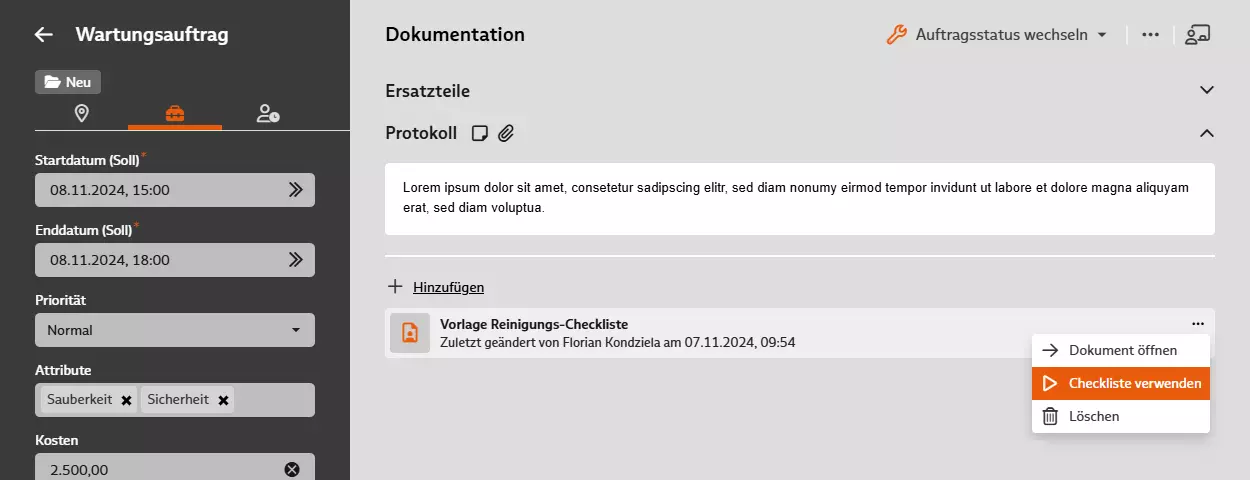Open Auftragsstatus wechseln dropdown
Image resolution: width=1250 pixels, height=480 pixels.
point(997,35)
